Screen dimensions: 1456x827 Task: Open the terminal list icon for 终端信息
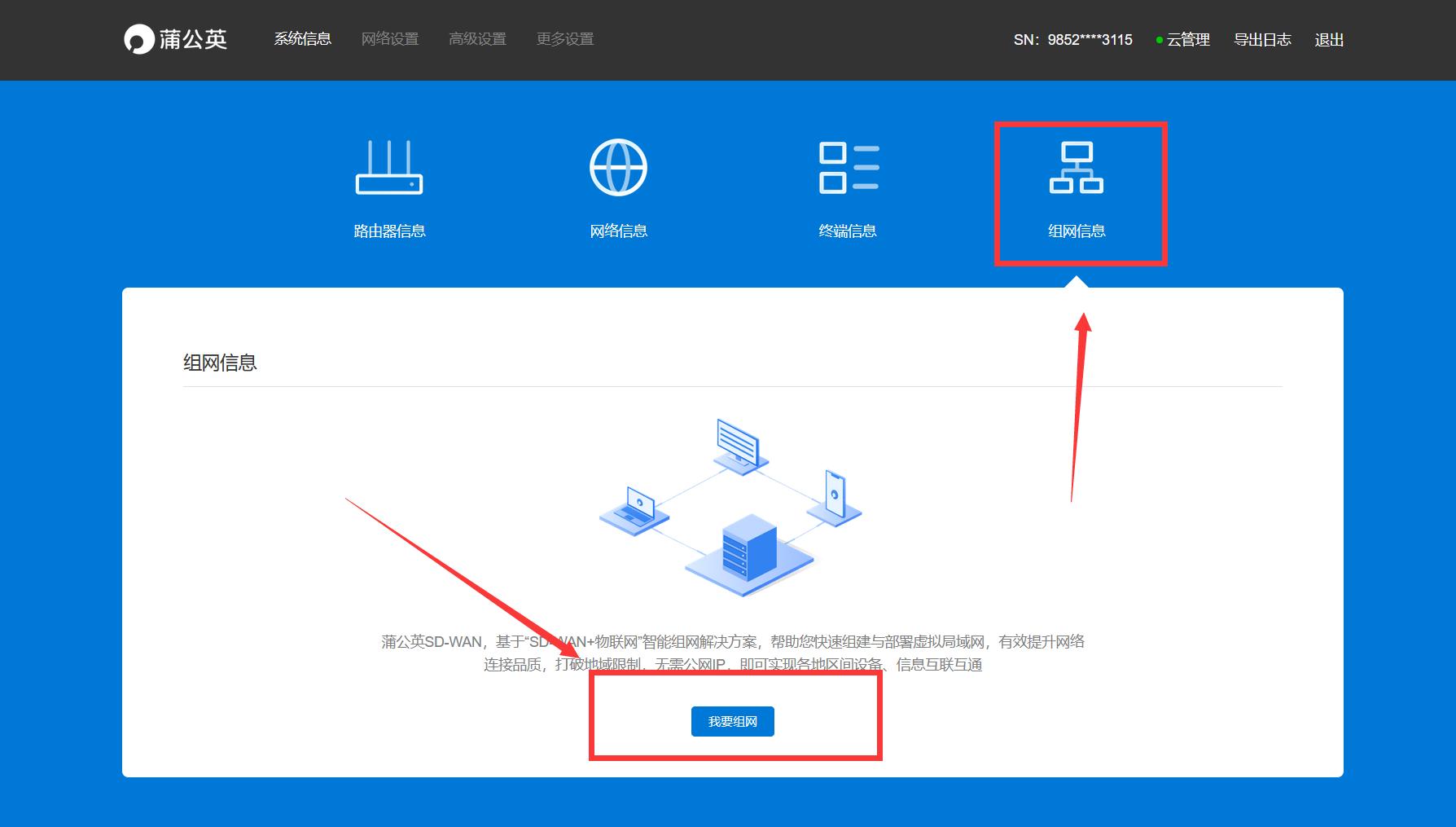pyautogui.click(x=848, y=168)
